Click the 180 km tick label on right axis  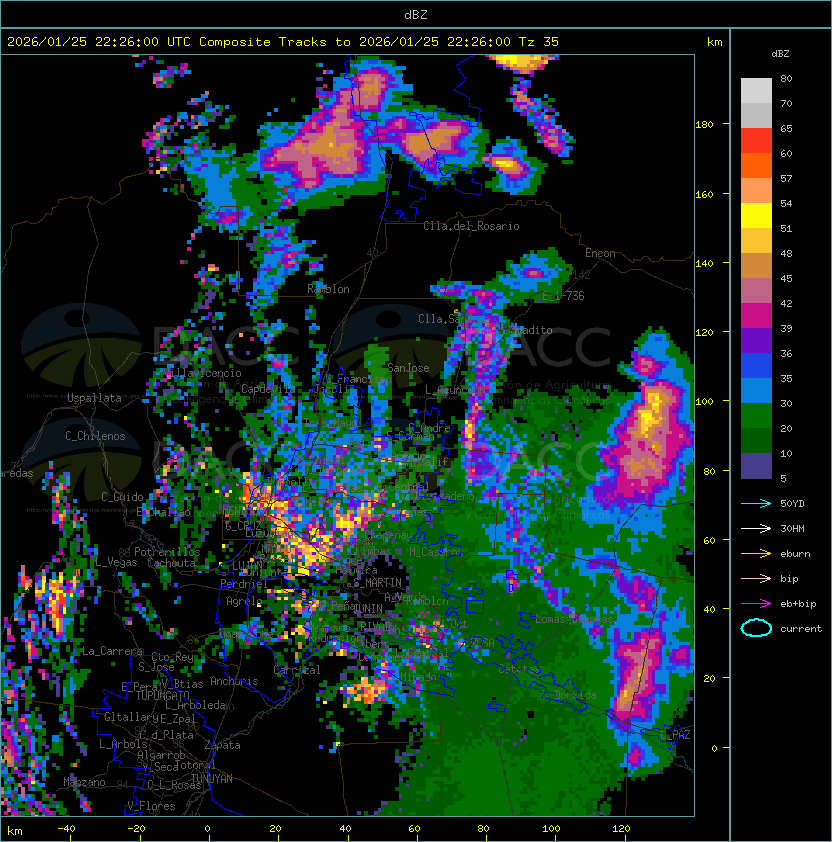[704, 125]
